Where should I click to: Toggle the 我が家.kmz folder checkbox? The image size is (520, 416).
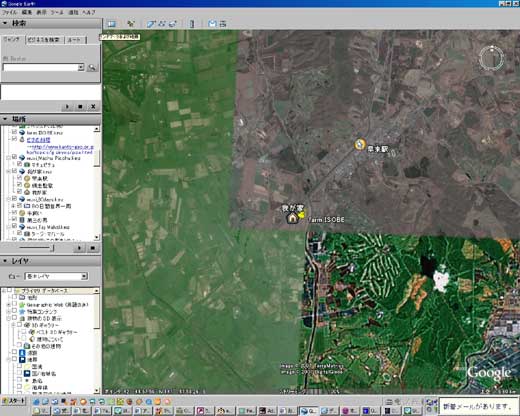[x=14, y=171]
